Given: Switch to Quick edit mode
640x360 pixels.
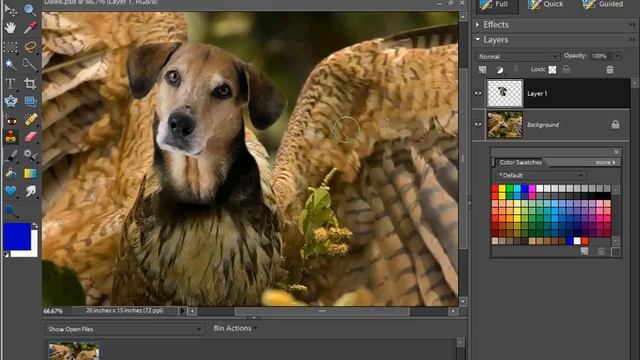Looking at the screenshot, I should click(x=545, y=4).
